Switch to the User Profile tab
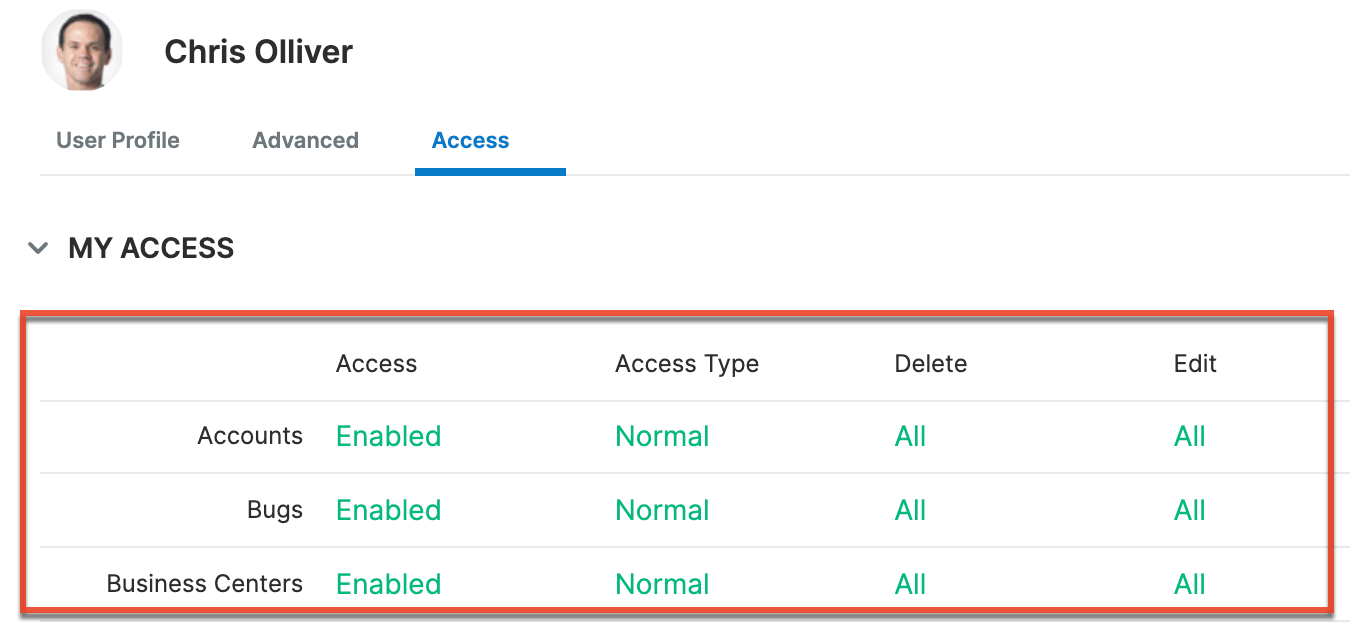Image resolution: width=1350 pixels, height=622 pixels. [x=118, y=141]
